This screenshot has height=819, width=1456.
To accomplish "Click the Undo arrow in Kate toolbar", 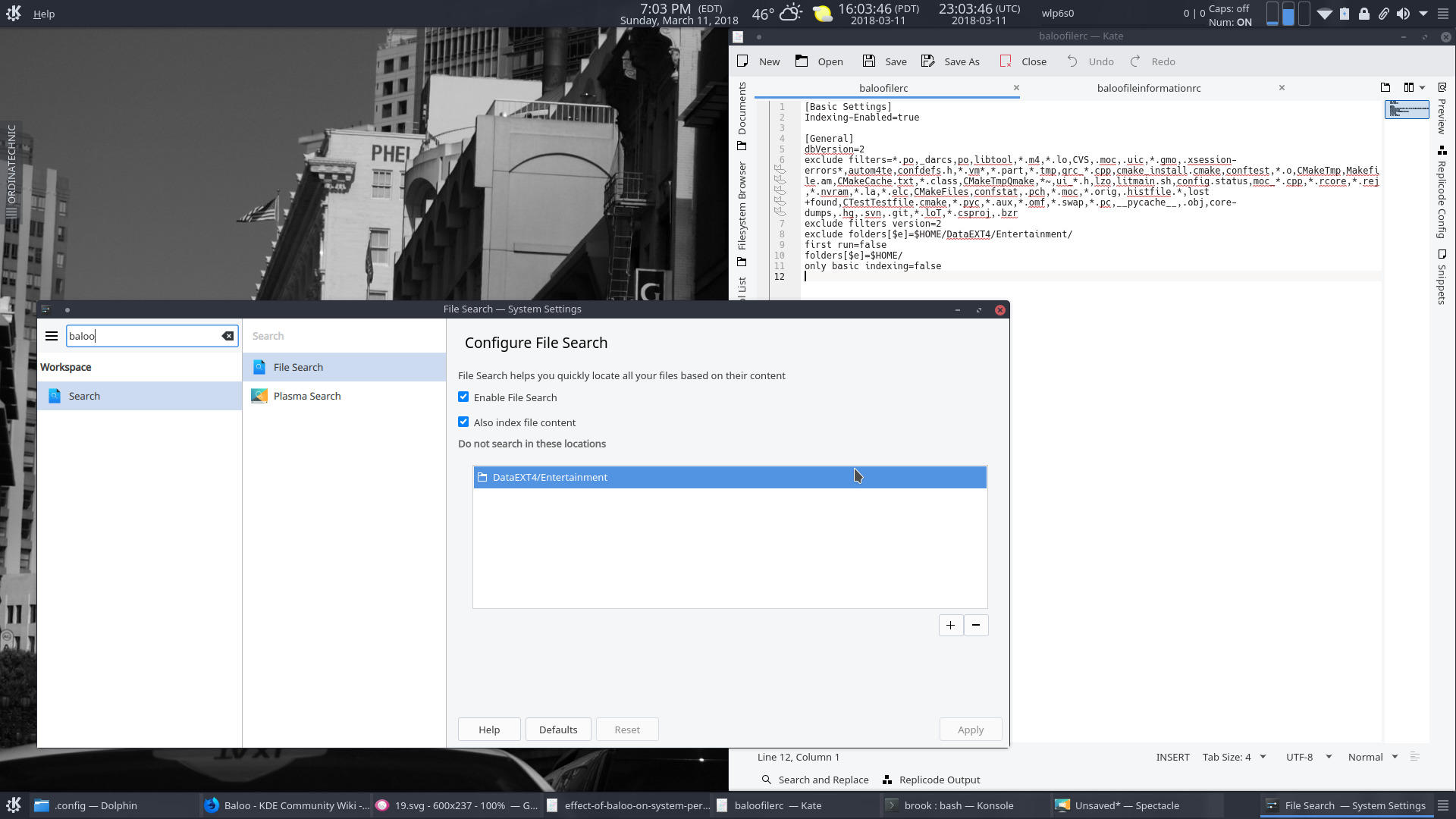I will [1072, 61].
